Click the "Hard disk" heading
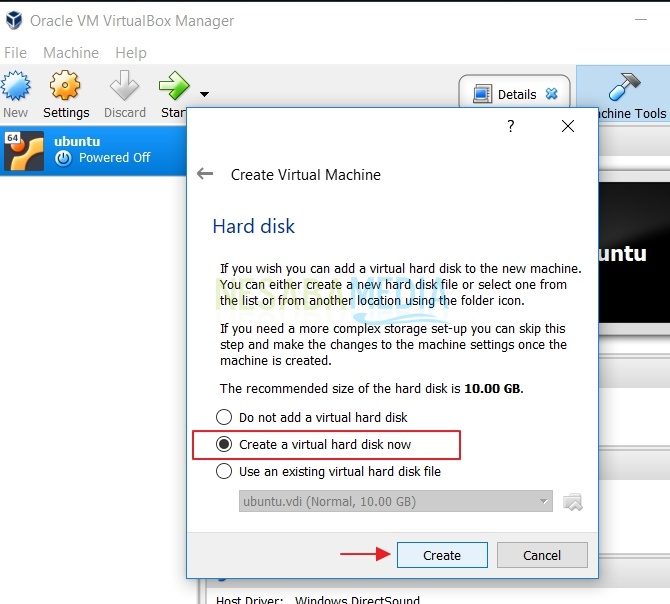 pyautogui.click(x=254, y=226)
